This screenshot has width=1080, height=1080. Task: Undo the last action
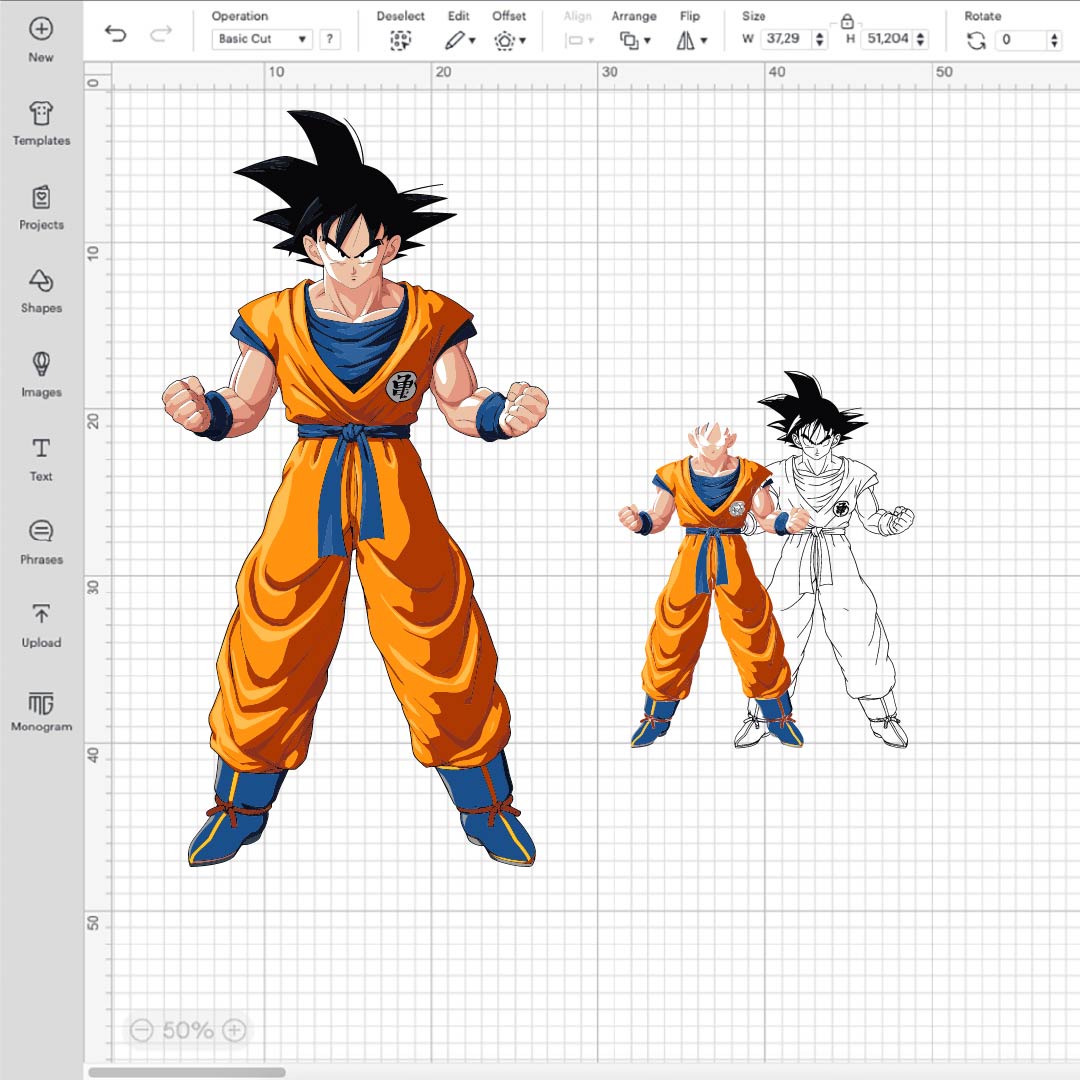pyautogui.click(x=116, y=33)
